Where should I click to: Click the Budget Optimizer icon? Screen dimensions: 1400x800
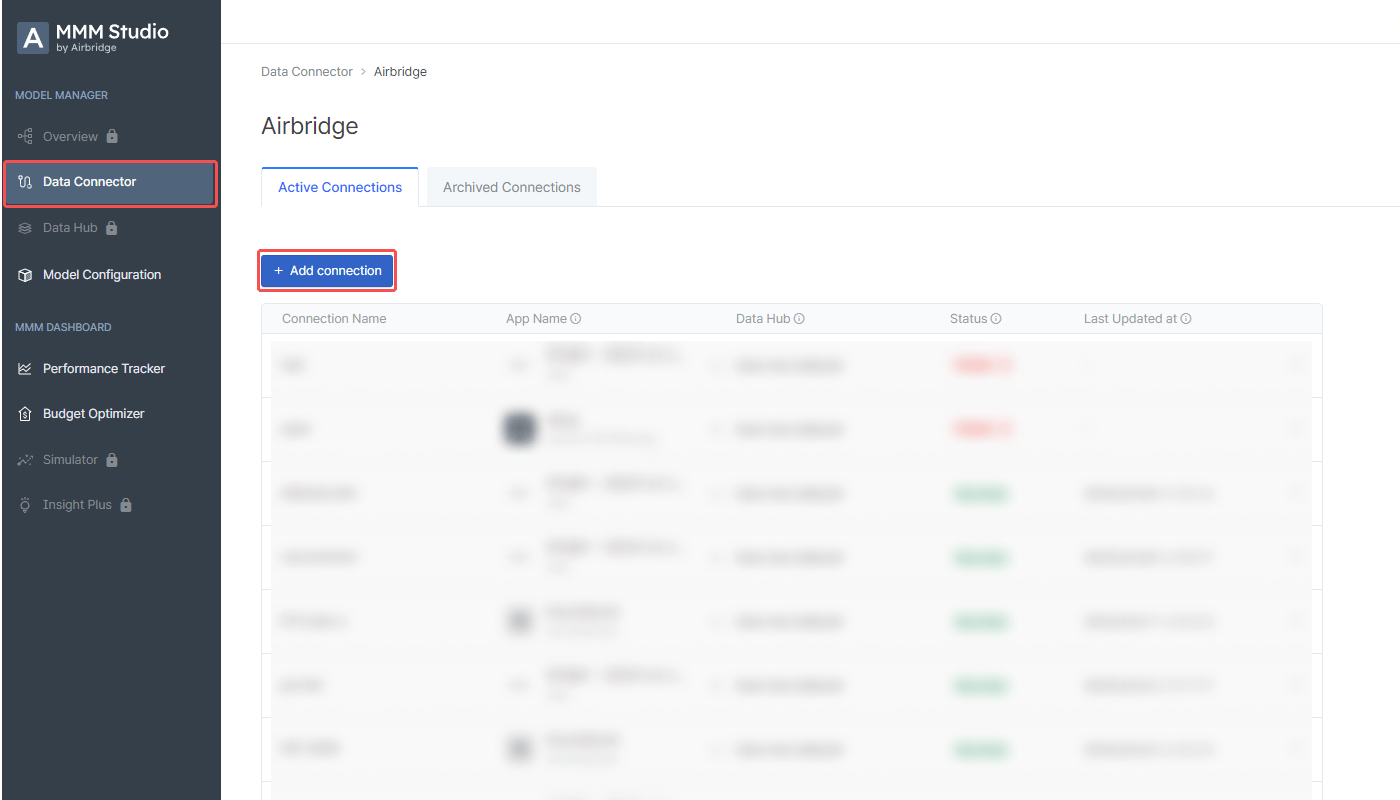point(26,414)
